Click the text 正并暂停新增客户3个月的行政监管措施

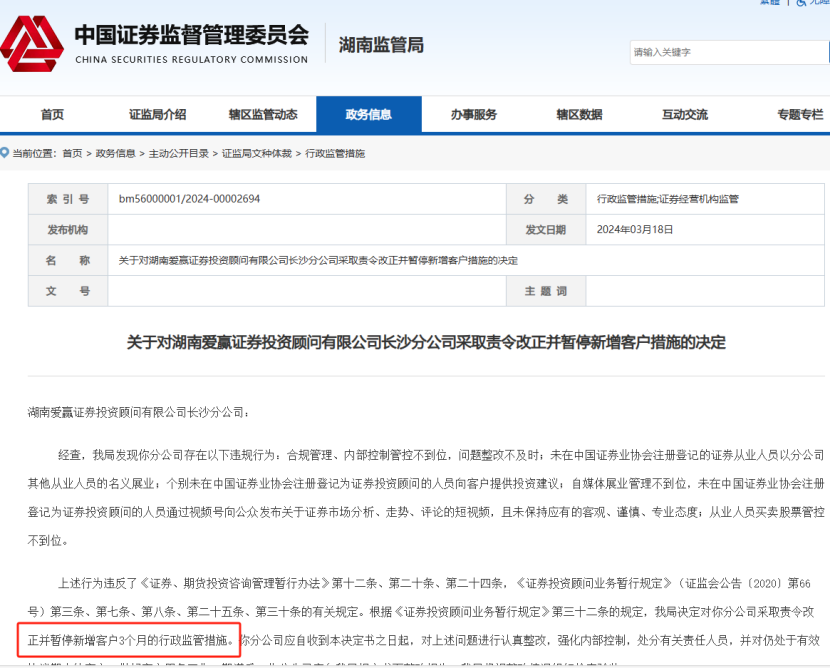(127, 640)
